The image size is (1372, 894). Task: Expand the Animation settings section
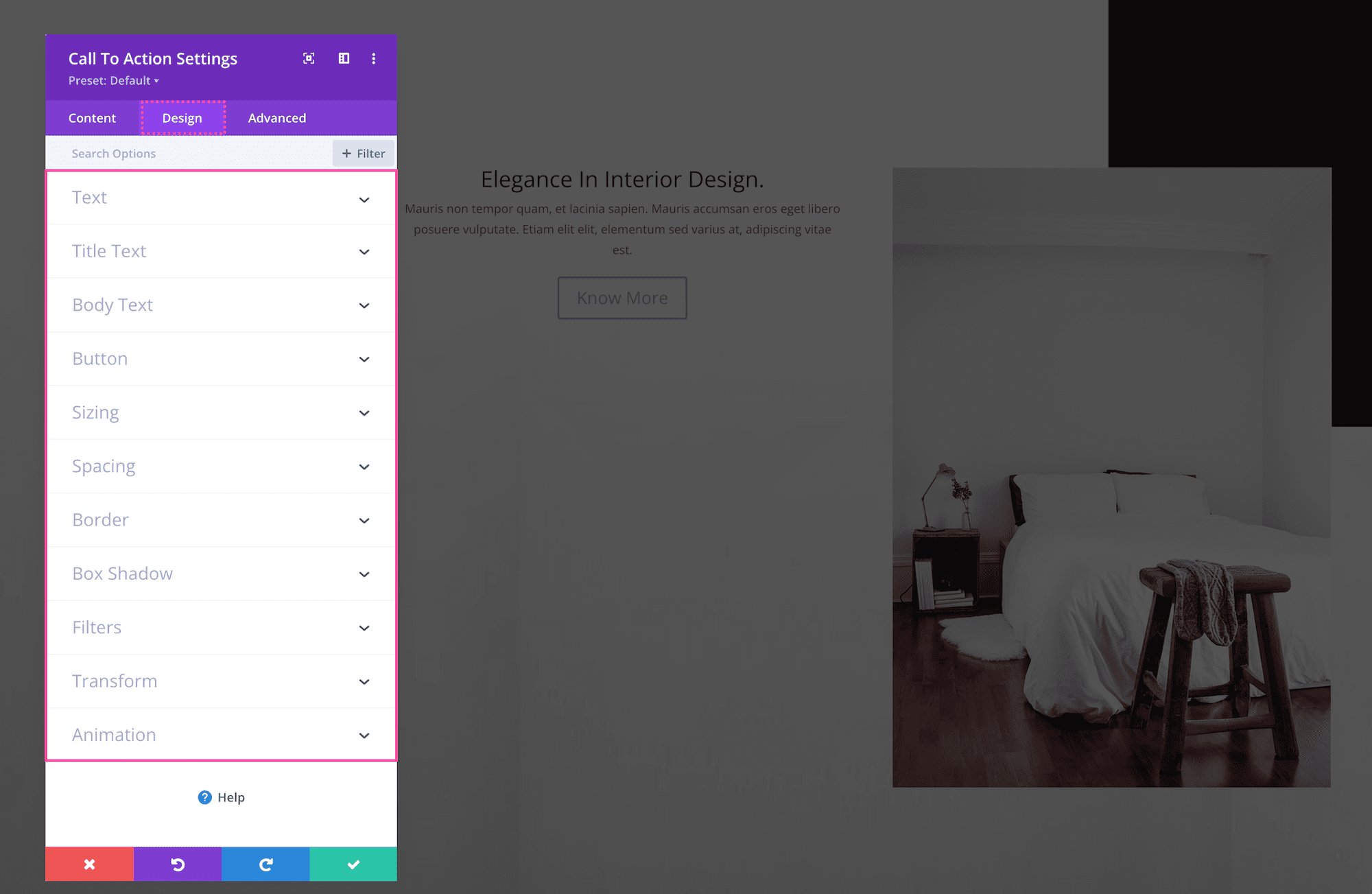pos(220,735)
